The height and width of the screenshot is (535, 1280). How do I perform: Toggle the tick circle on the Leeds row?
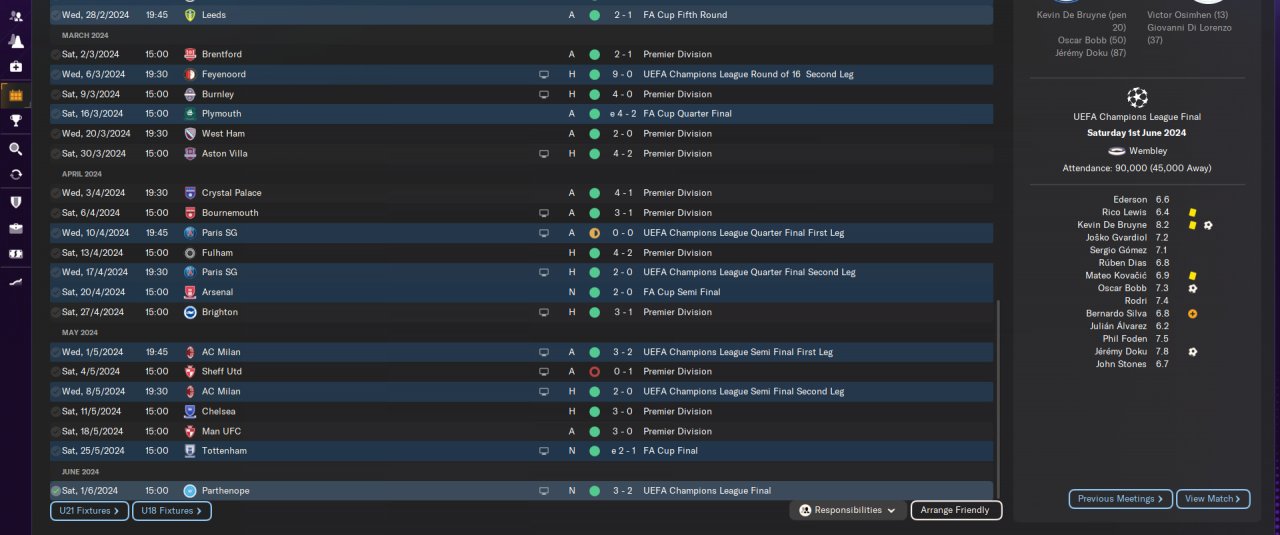pyautogui.click(x=56, y=15)
